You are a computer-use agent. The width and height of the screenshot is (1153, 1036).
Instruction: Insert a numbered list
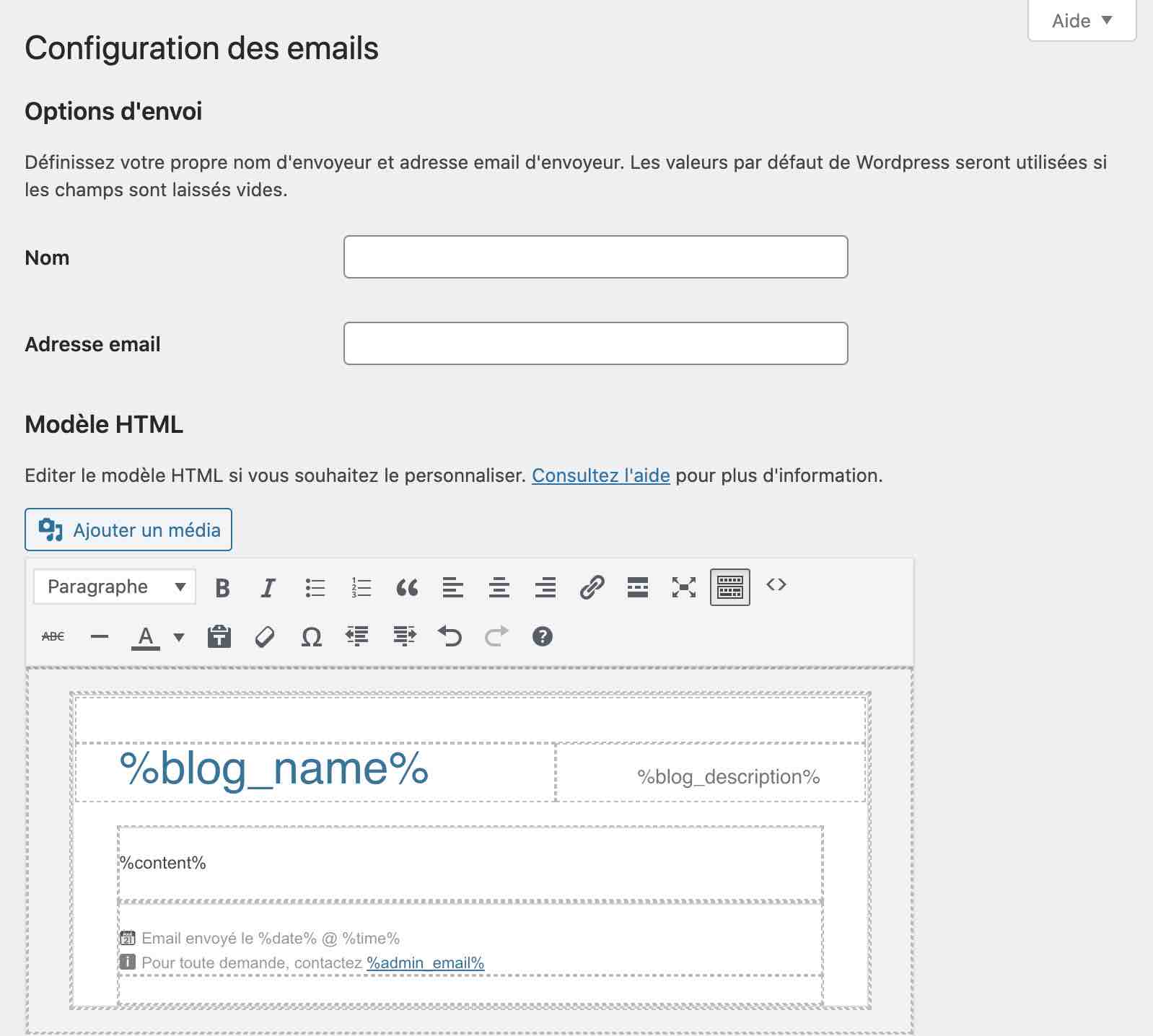coord(361,588)
